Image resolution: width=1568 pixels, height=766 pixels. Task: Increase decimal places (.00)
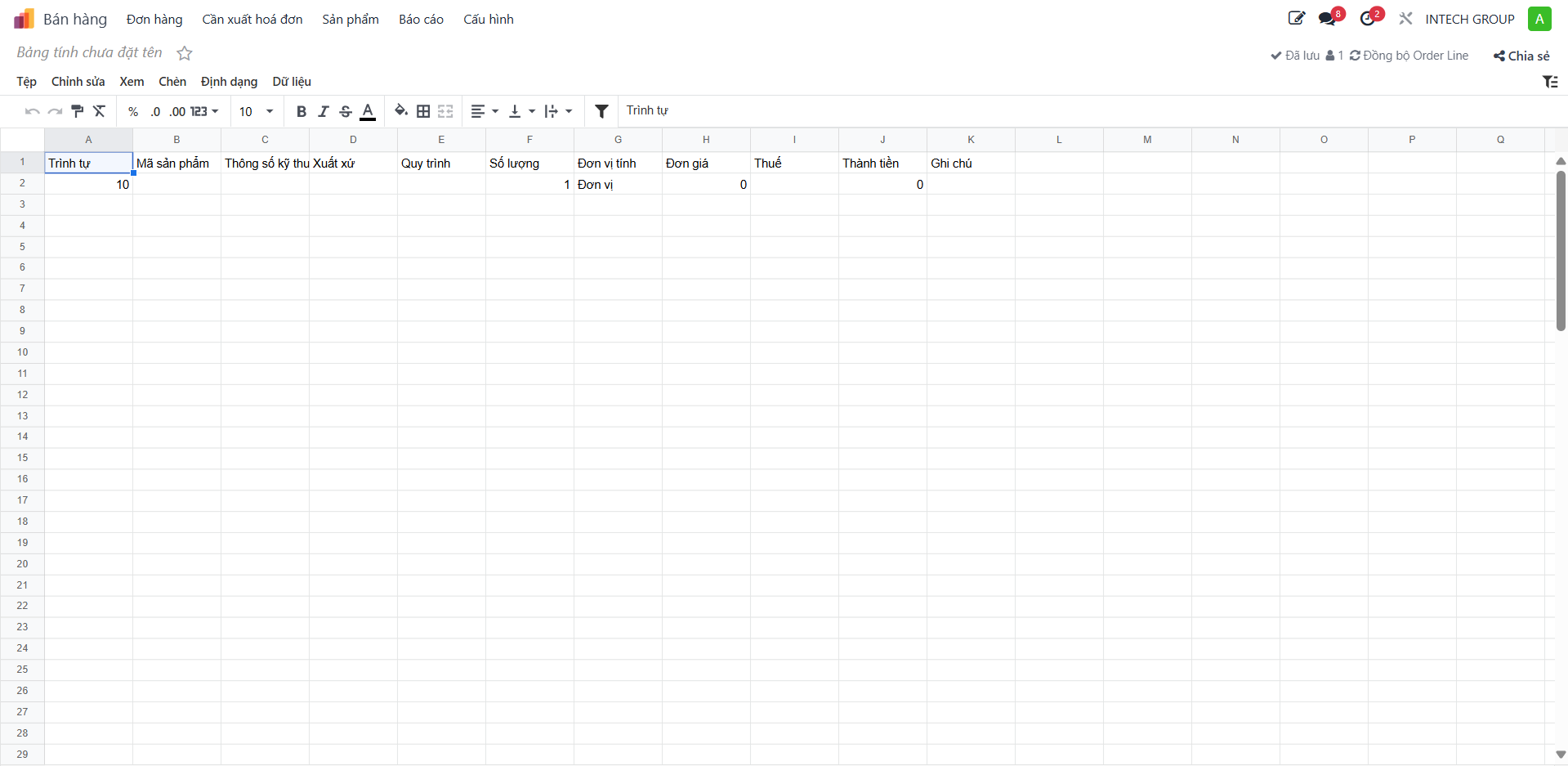tap(177, 112)
